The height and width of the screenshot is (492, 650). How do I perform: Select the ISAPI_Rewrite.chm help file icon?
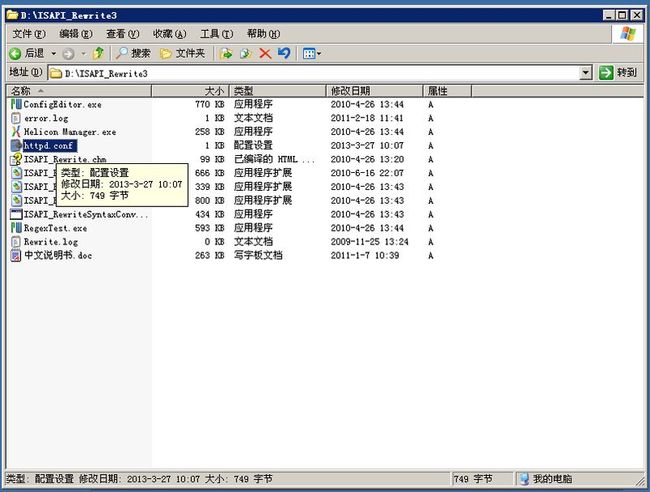(x=16, y=159)
